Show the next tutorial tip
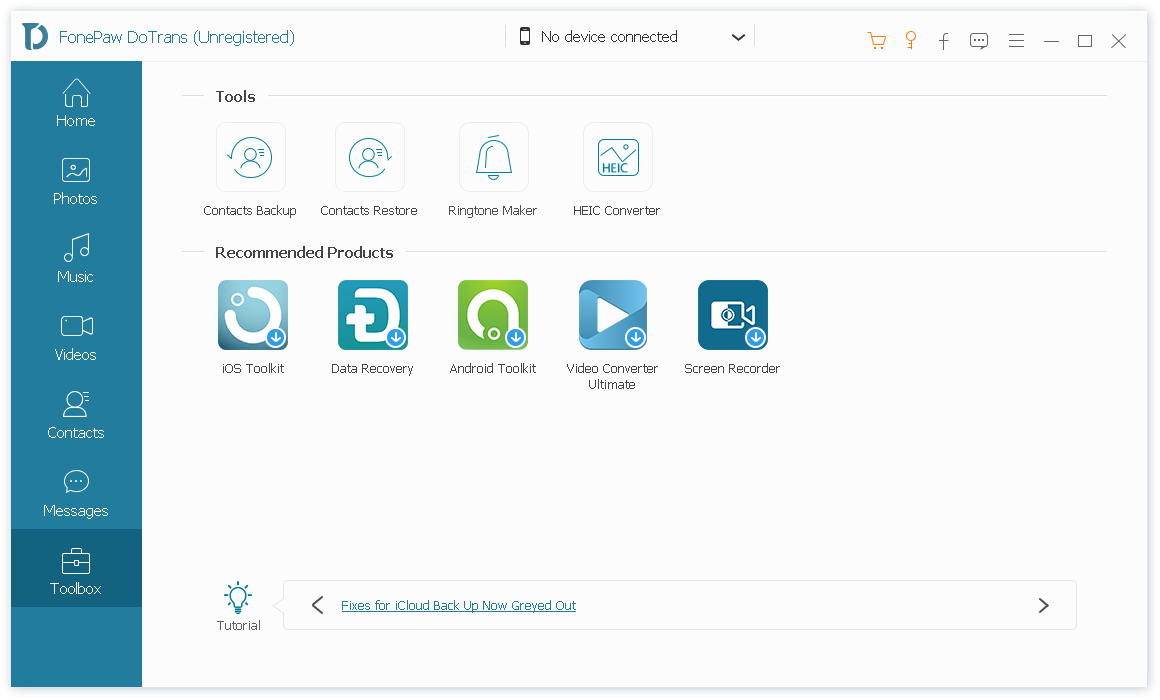 click(1043, 605)
